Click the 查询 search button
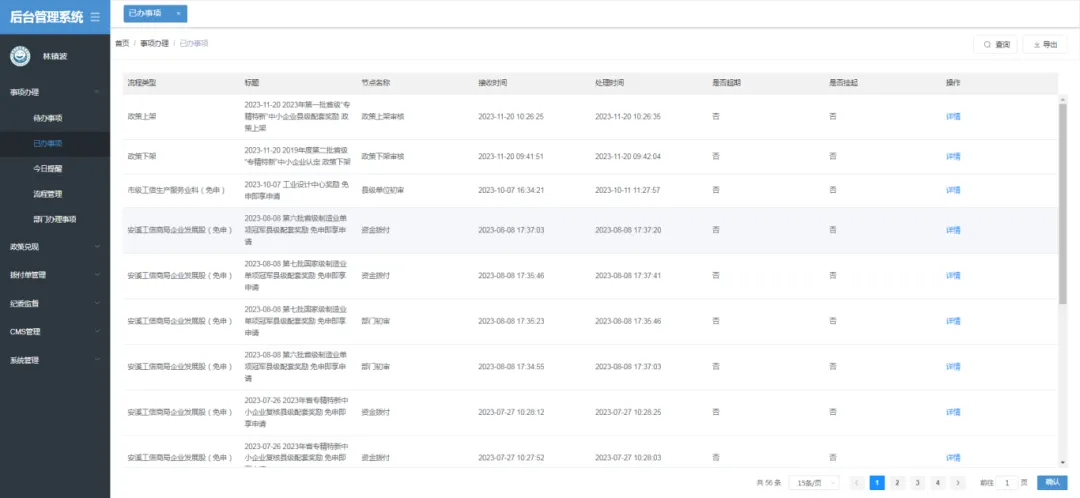 tap(996, 44)
